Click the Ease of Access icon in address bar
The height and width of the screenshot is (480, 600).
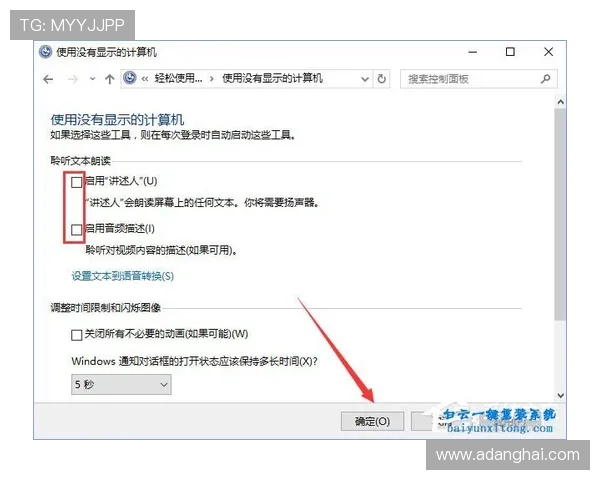click(130, 78)
